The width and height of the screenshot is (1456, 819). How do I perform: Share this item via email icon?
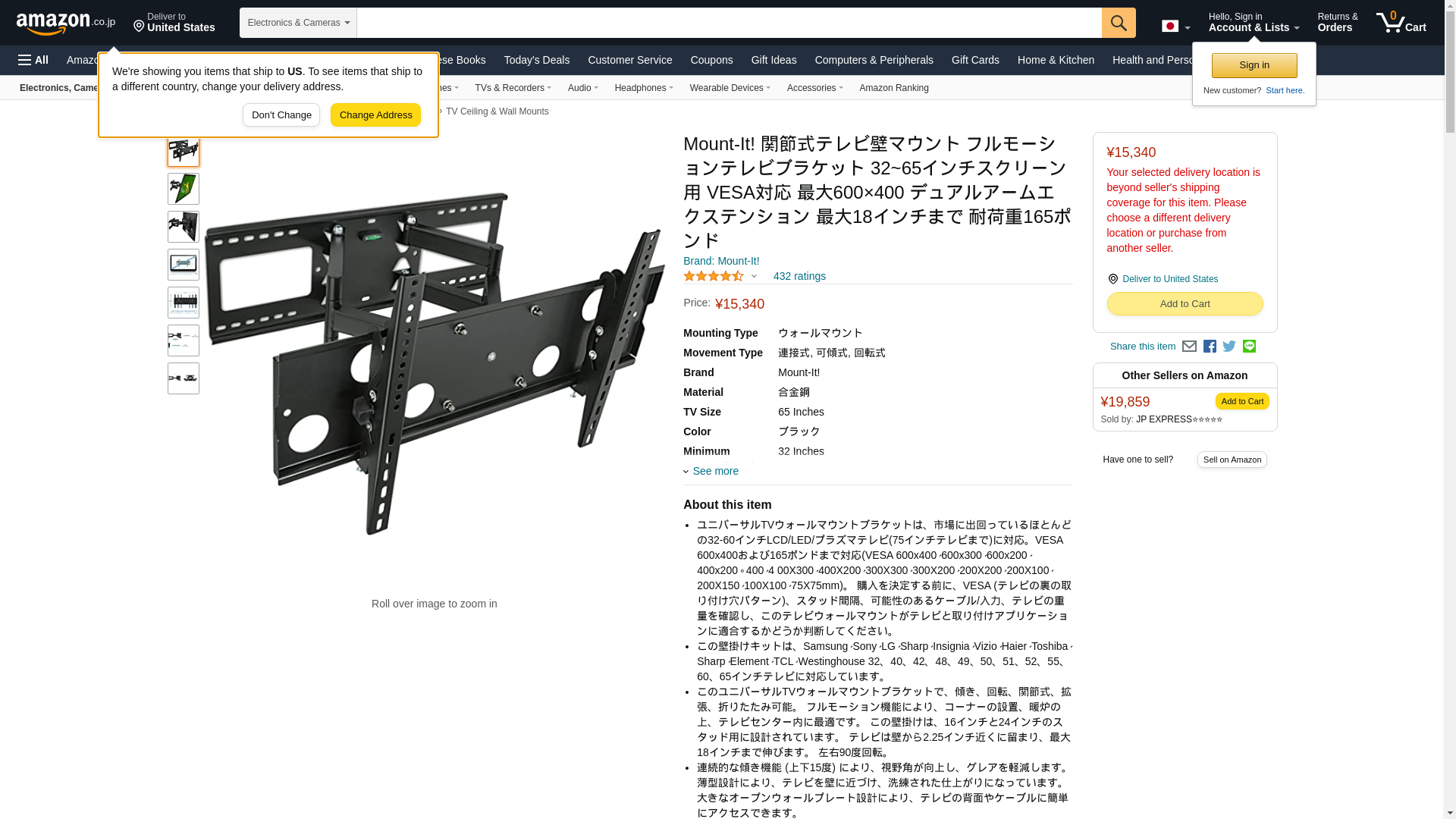1189,347
